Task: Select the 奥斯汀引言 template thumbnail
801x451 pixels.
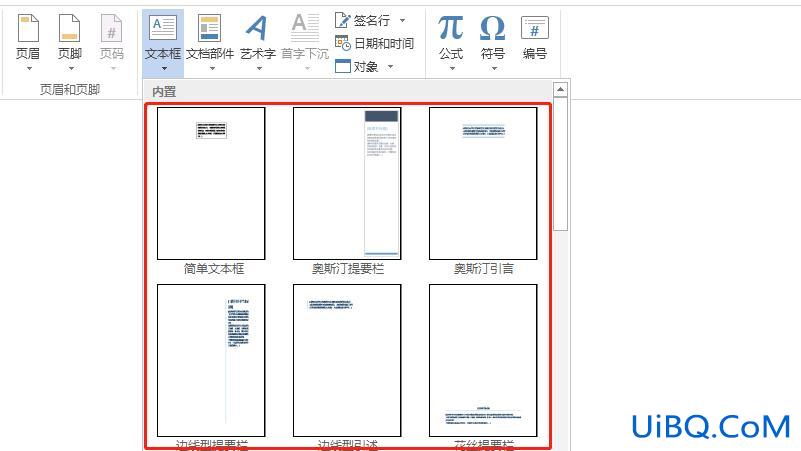Action: [483, 183]
